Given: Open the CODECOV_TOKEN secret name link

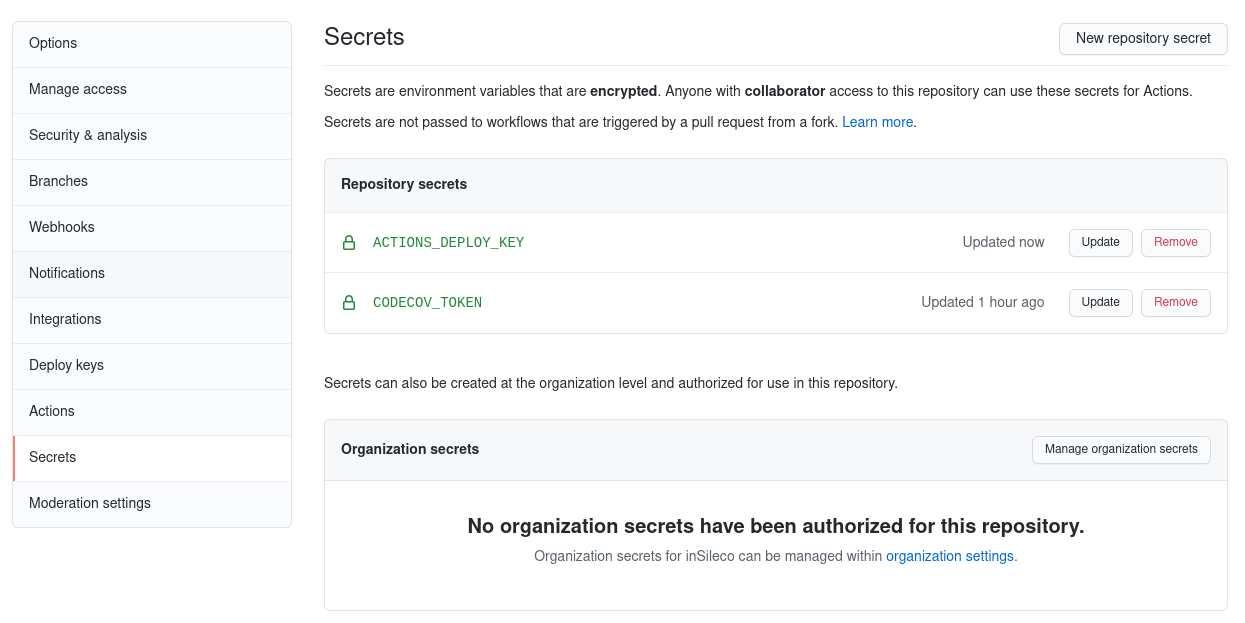Looking at the screenshot, I should 427,302.
